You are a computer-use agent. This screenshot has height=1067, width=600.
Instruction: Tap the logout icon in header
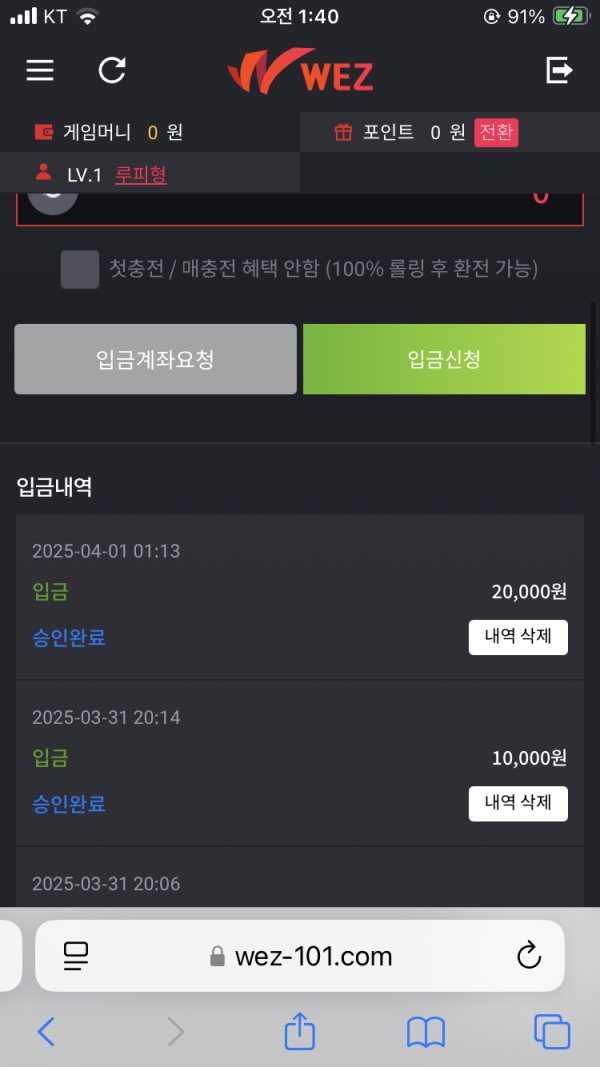tap(559, 70)
